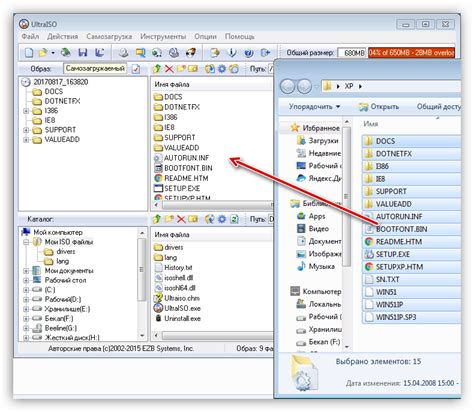Click the capacity usage bar showing 650MB overload
Image resolution: width=474 pixels, height=412 pixels.
[x=411, y=53]
